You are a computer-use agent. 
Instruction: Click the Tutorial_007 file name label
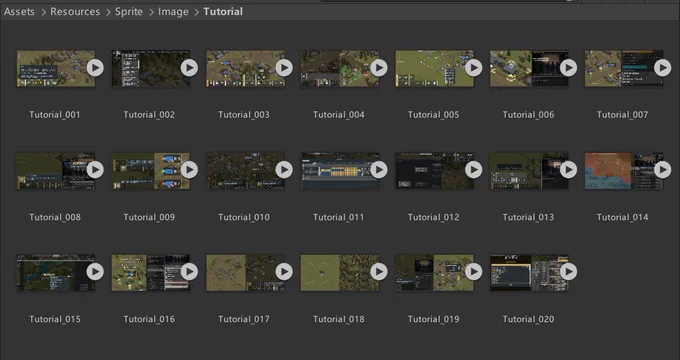622,115
